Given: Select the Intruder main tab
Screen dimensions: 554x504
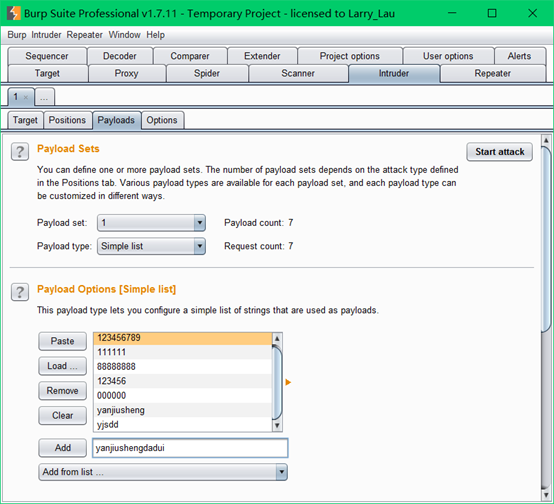Looking at the screenshot, I should click(394, 73).
